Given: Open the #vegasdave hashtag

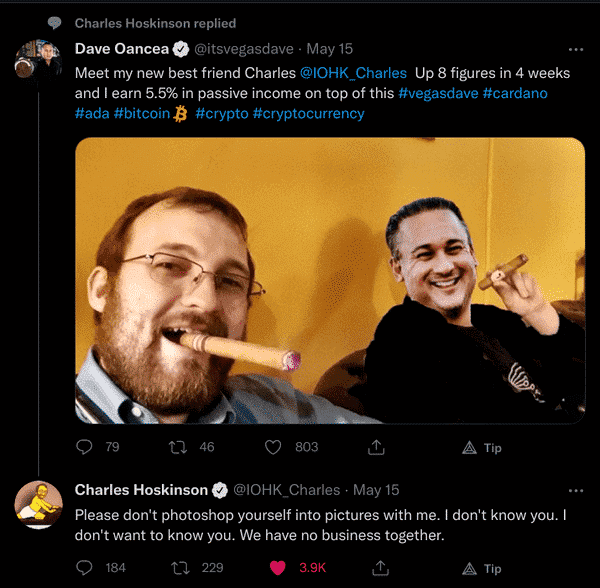Looking at the screenshot, I should pos(438,93).
